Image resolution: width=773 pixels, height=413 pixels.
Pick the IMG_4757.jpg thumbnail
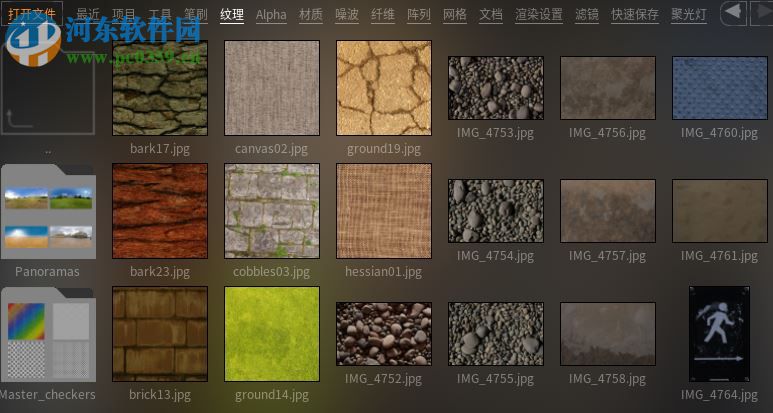608,211
